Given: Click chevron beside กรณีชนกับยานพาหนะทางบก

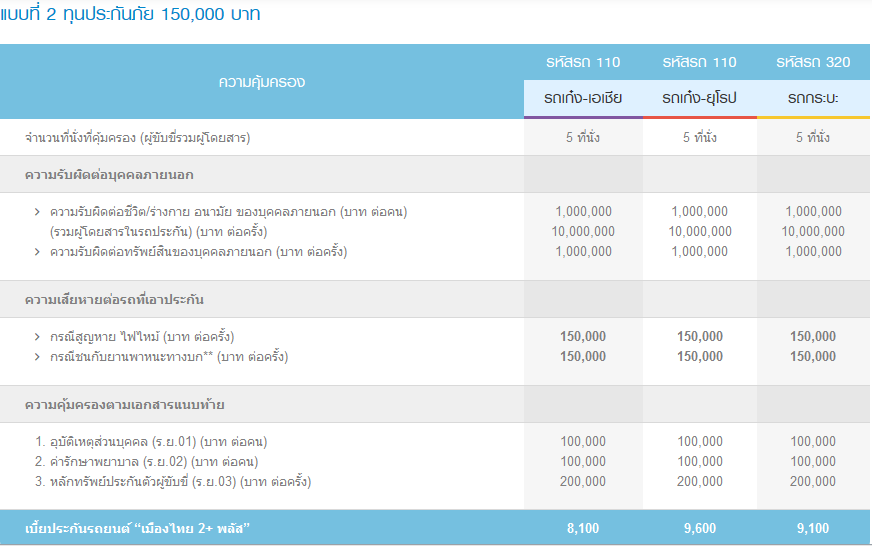Looking at the screenshot, I should [x=38, y=357].
